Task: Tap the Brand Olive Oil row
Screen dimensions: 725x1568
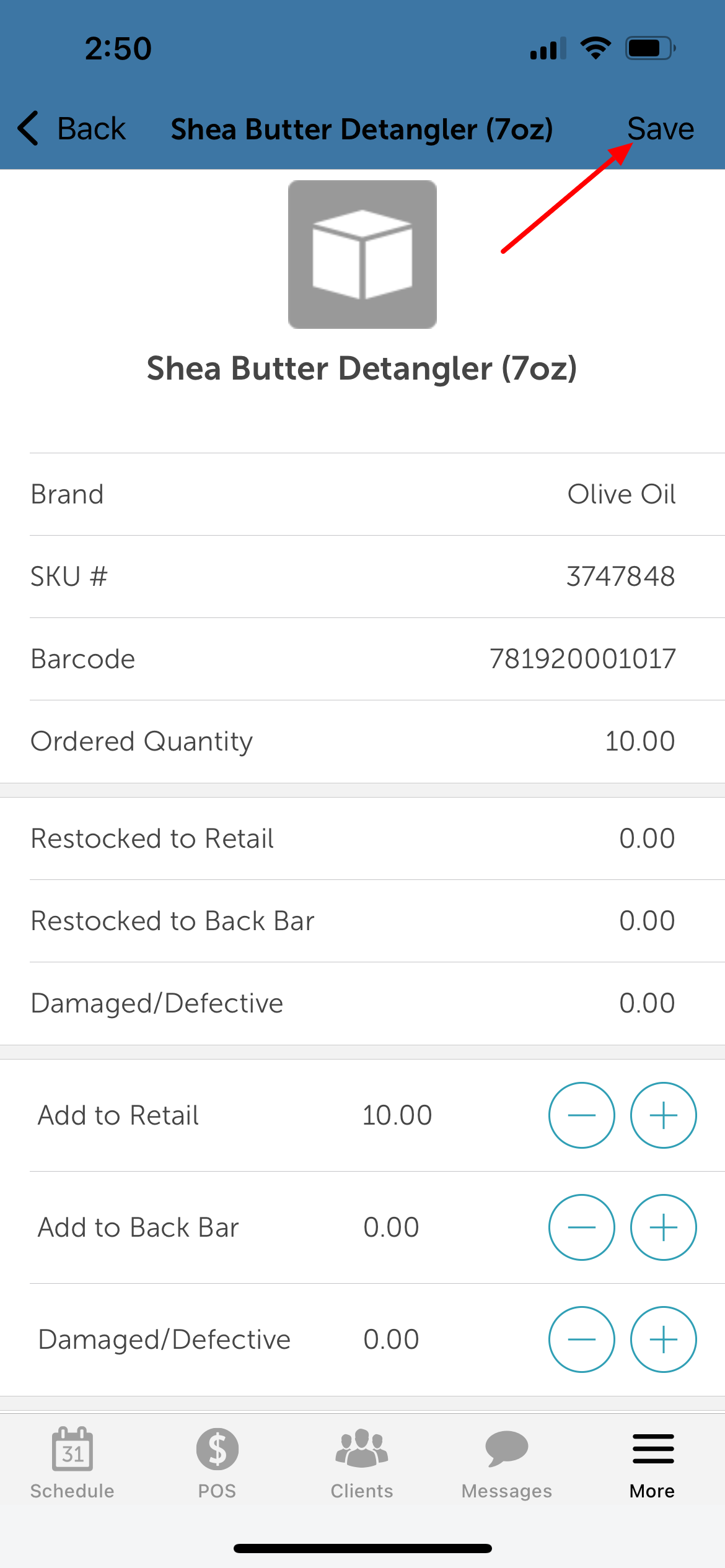Action: coord(362,494)
